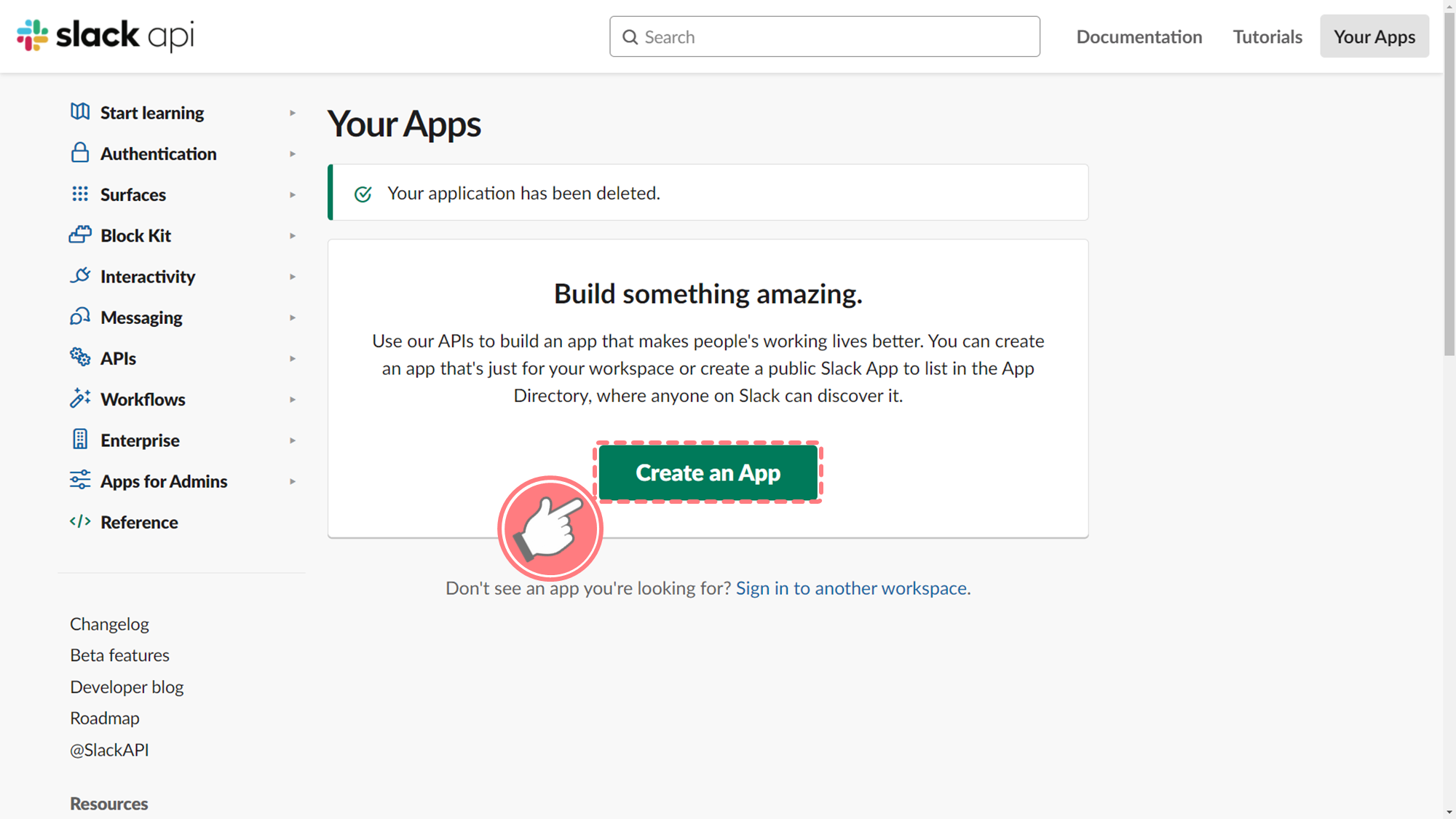Open Messaging in sidebar
This screenshot has width=1456, height=819.
coord(141,317)
